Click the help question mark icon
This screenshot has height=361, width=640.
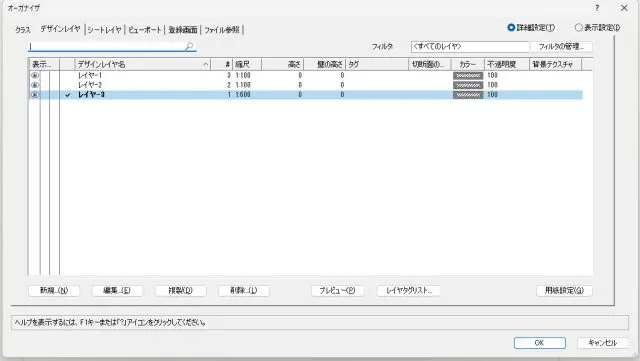point(597,8)
